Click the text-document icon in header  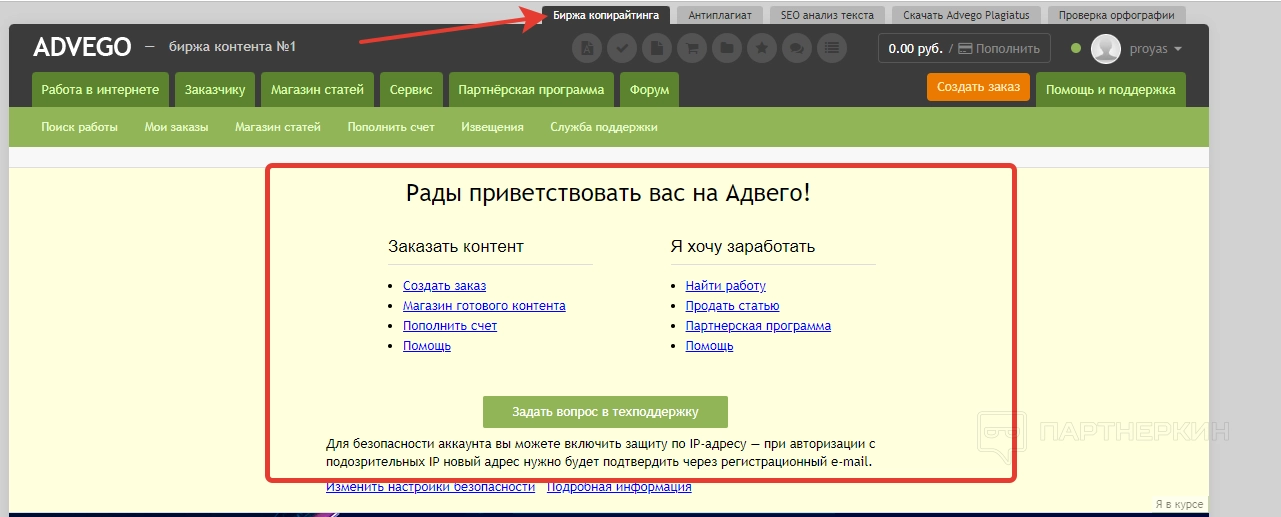[587, 47]
